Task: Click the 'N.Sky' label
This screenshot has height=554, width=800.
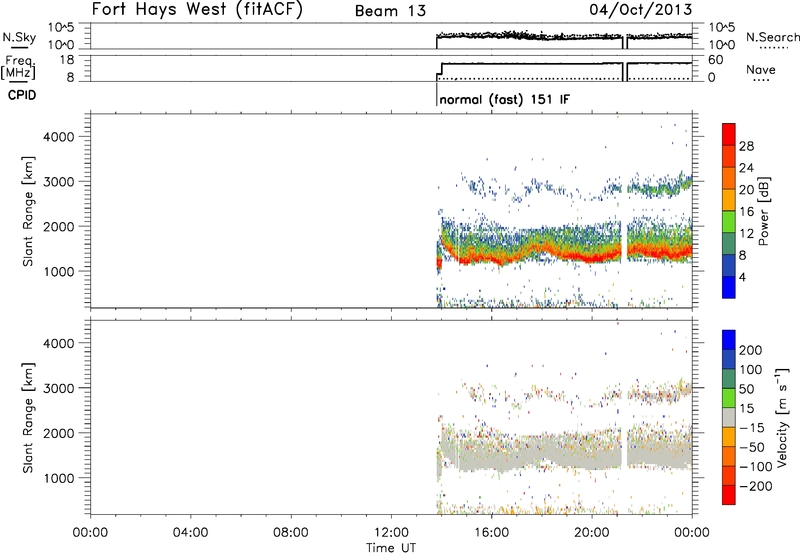Action: (x=19, y=37)
